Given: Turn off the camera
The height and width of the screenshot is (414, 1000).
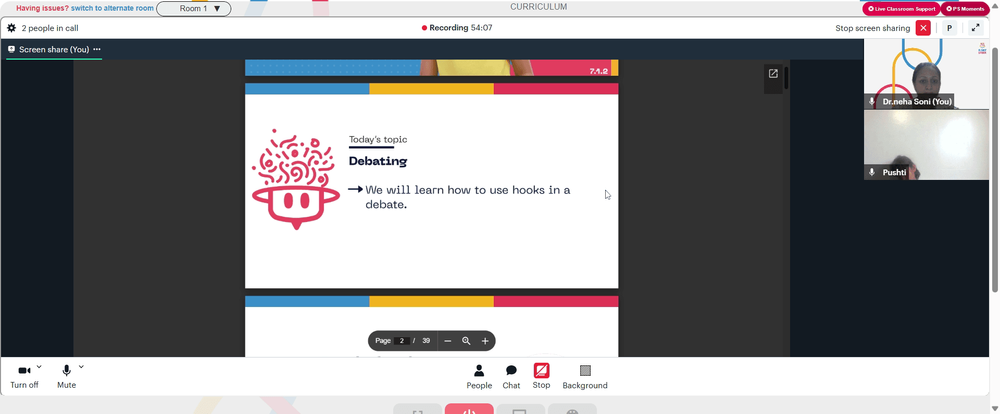Looking at the screenshot, I should (24, 376).
